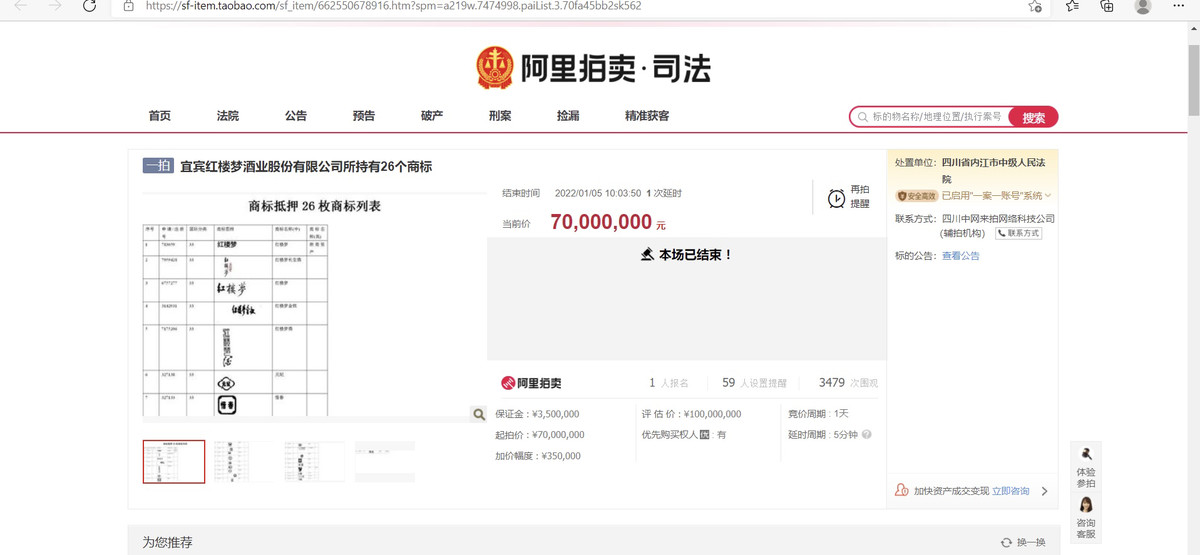Click the auction search input field

(935, 117)
